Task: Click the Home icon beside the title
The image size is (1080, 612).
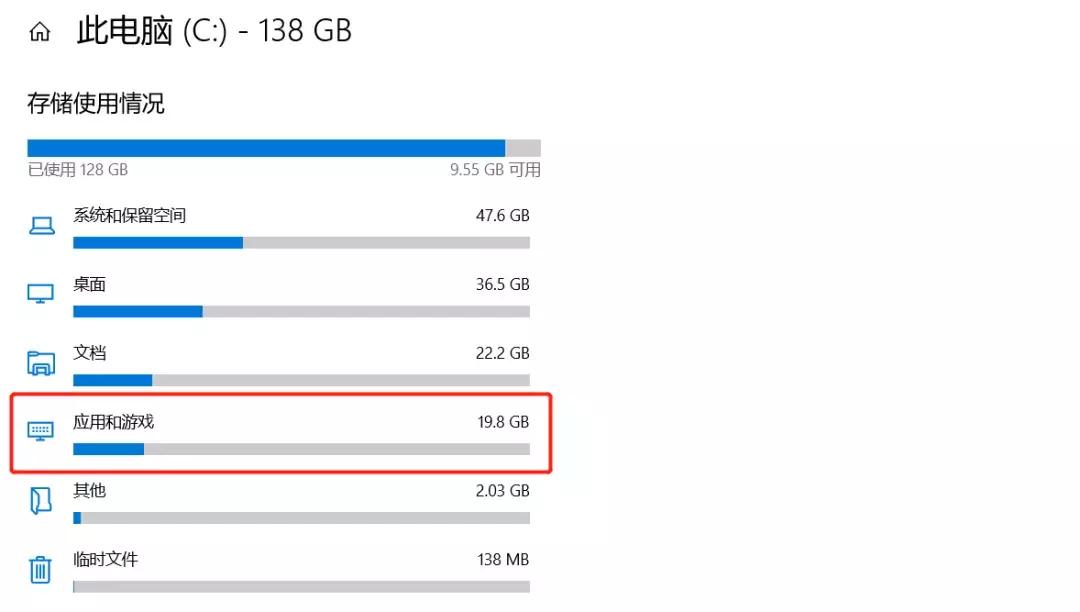Action: click(x=40, y=32)
